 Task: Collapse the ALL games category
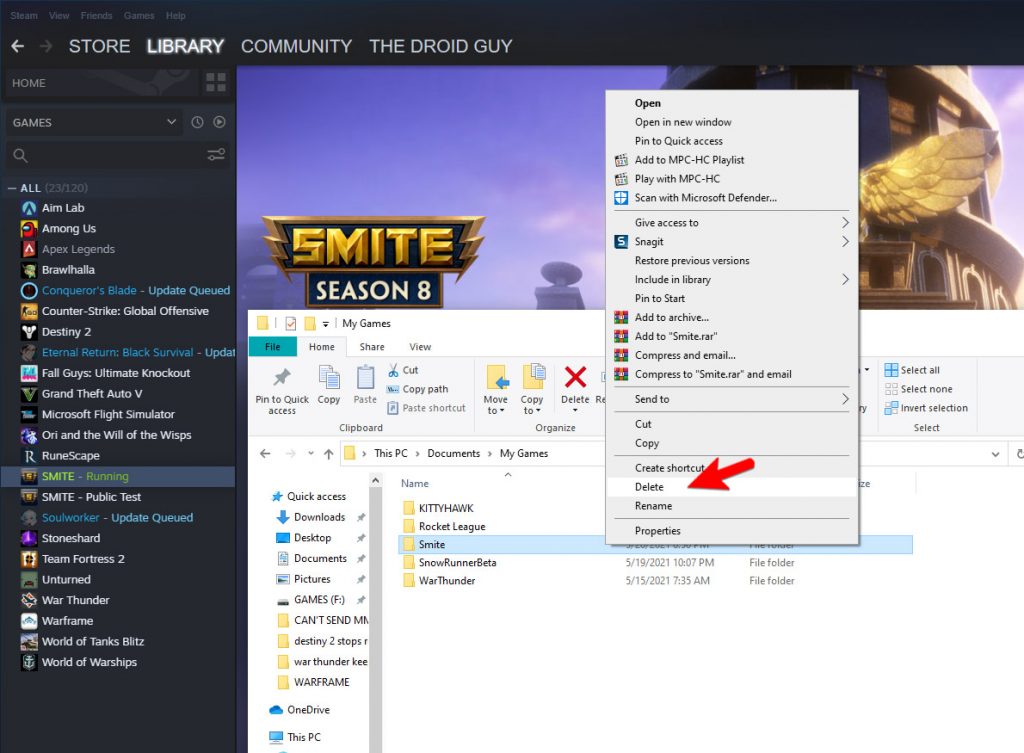click(x=12, y=188)
